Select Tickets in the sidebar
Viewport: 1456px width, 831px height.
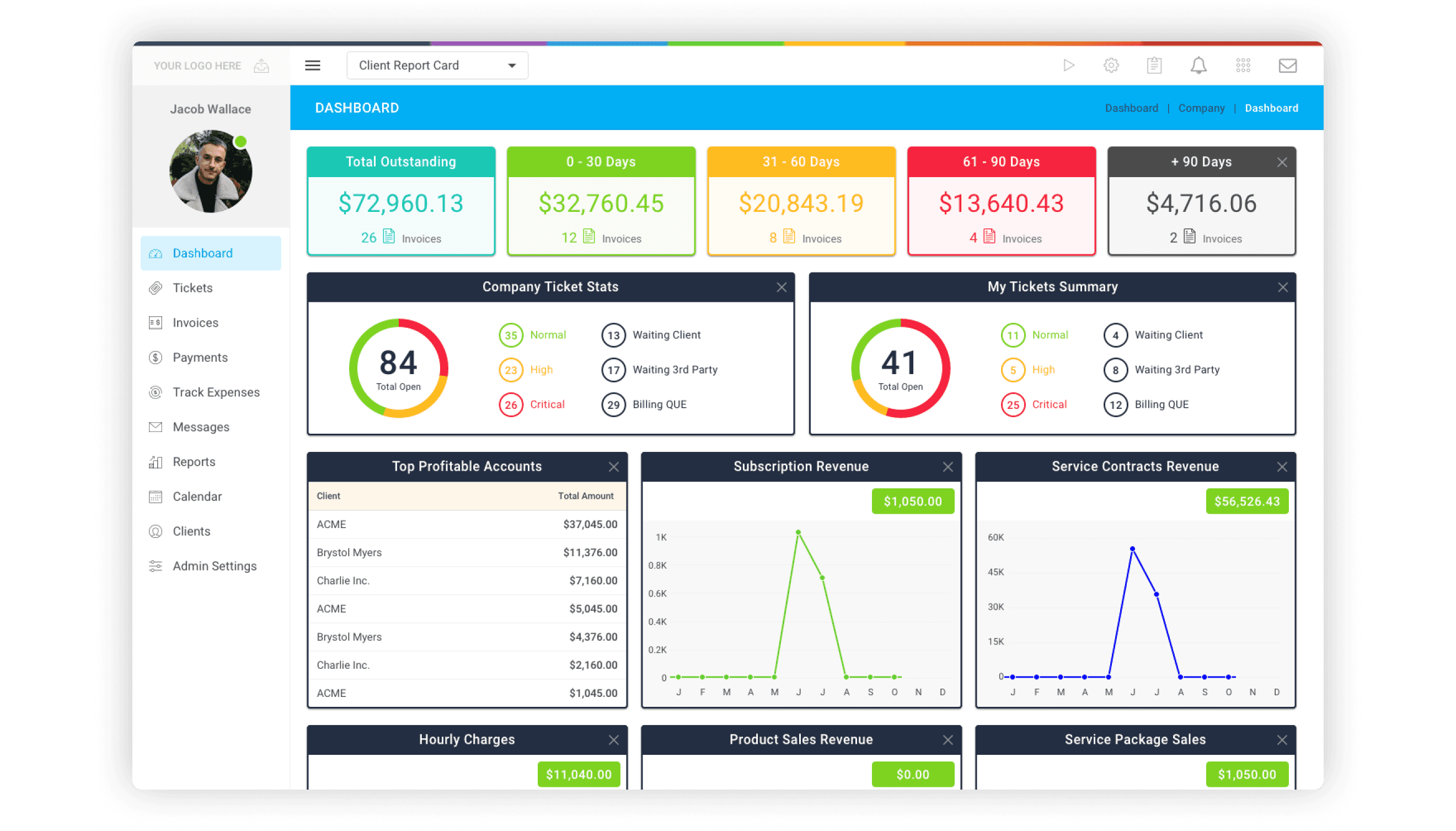click(193, 287)
